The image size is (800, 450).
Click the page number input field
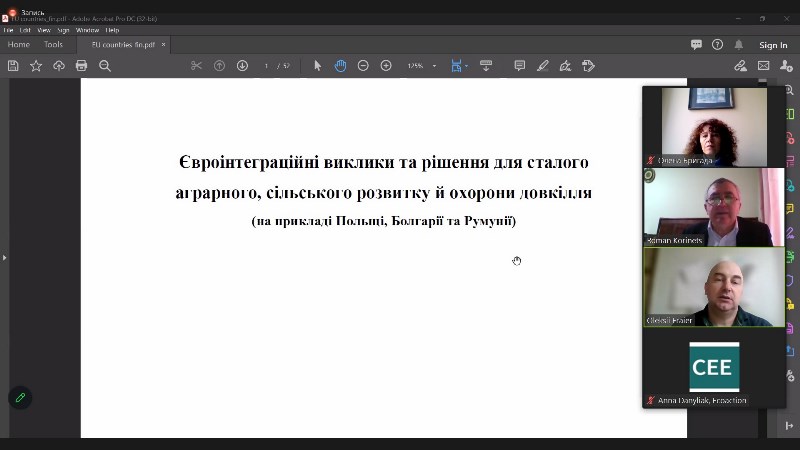click(x=267, y=66)
